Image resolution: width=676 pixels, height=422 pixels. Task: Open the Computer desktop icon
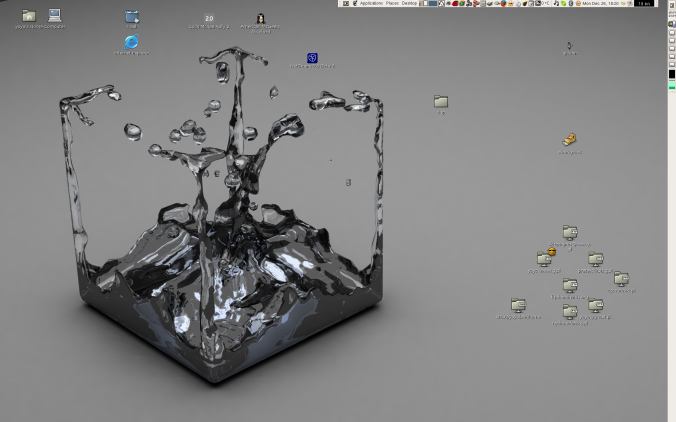54,16
